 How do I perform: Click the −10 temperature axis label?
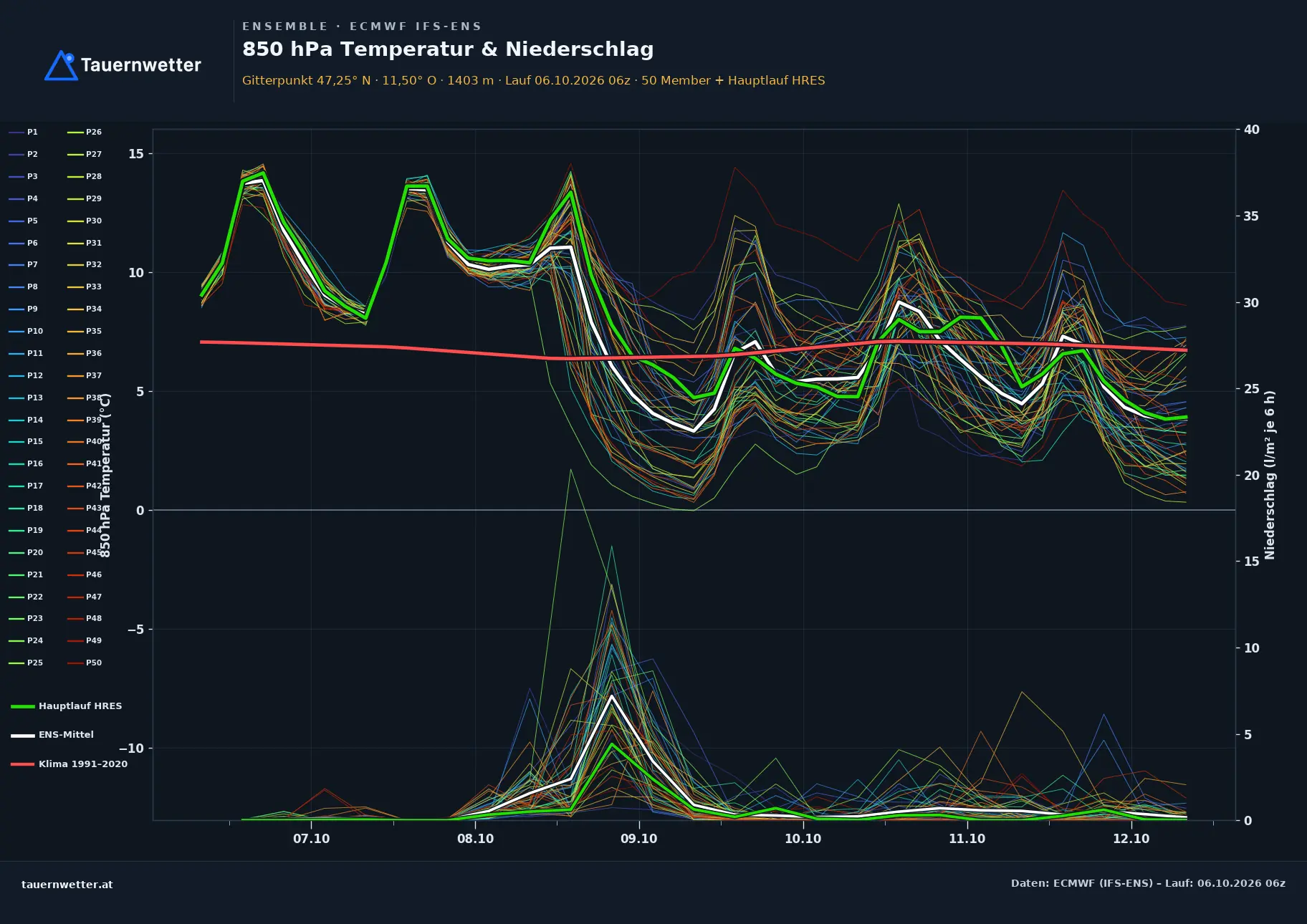(132, 749)
